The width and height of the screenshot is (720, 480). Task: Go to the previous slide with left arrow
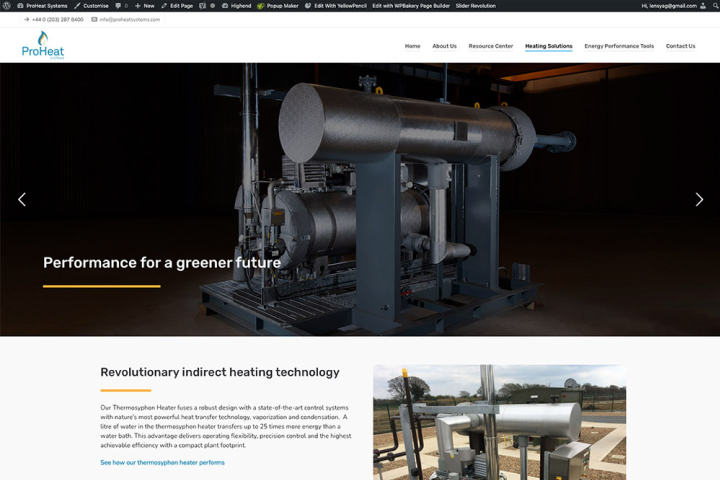(x=22, y=199)
